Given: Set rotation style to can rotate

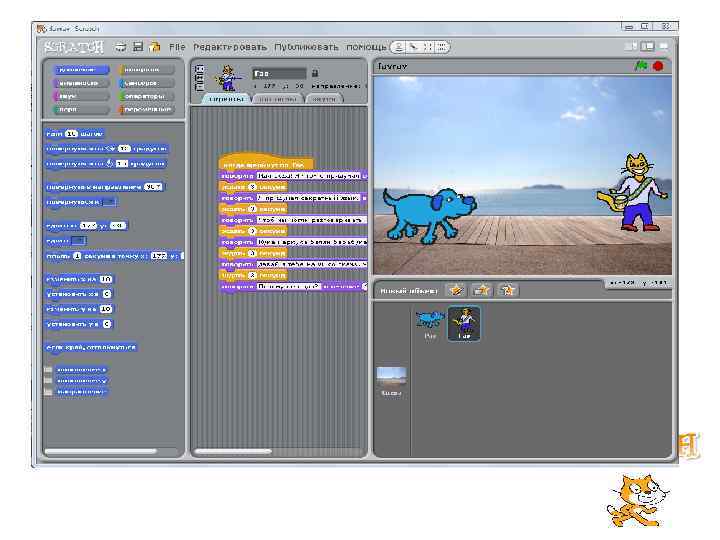Looking at the screenshot, I should coord(200,69).
